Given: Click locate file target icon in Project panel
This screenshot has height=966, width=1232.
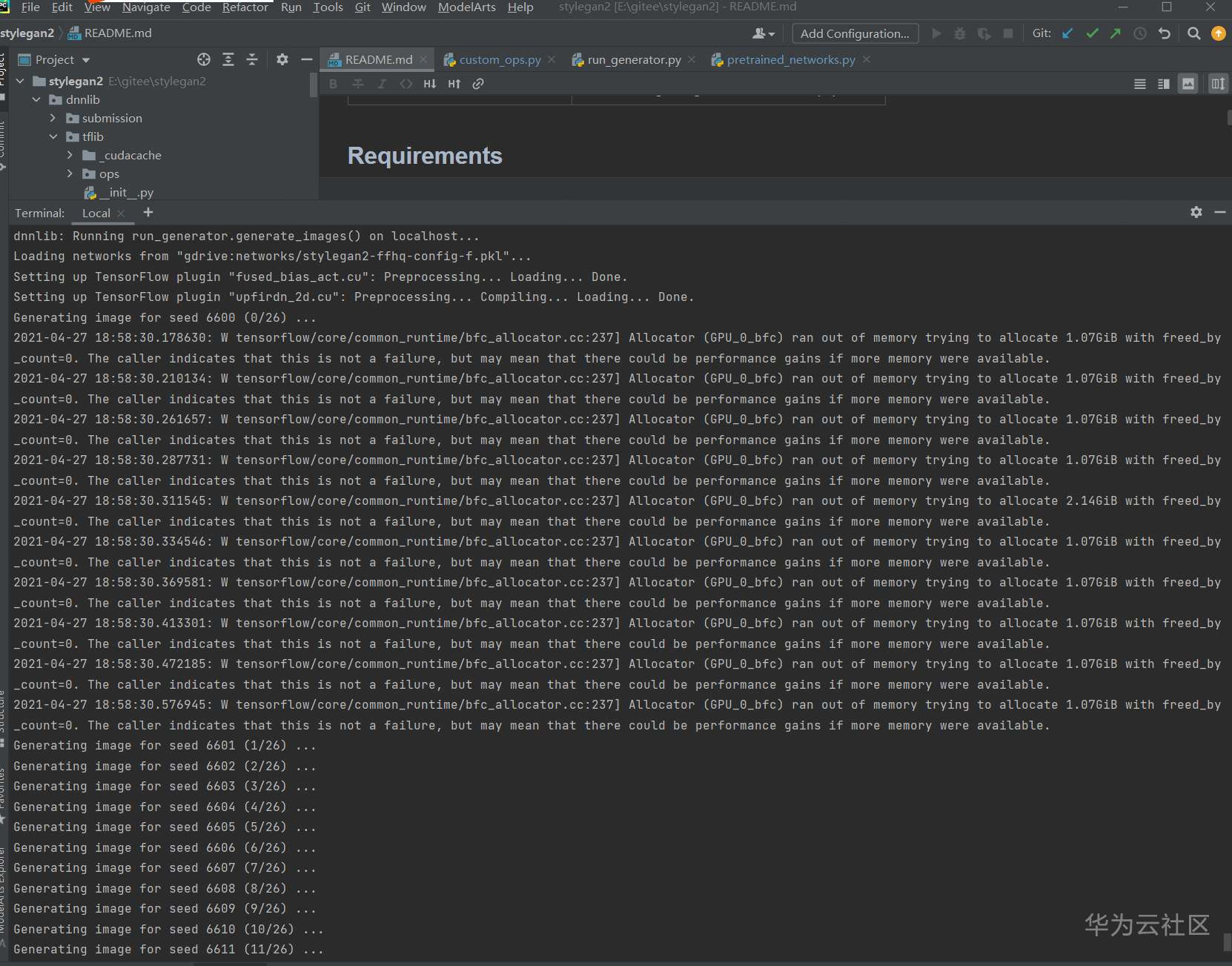Looking at the screenshot, I should tap(204, 59).
